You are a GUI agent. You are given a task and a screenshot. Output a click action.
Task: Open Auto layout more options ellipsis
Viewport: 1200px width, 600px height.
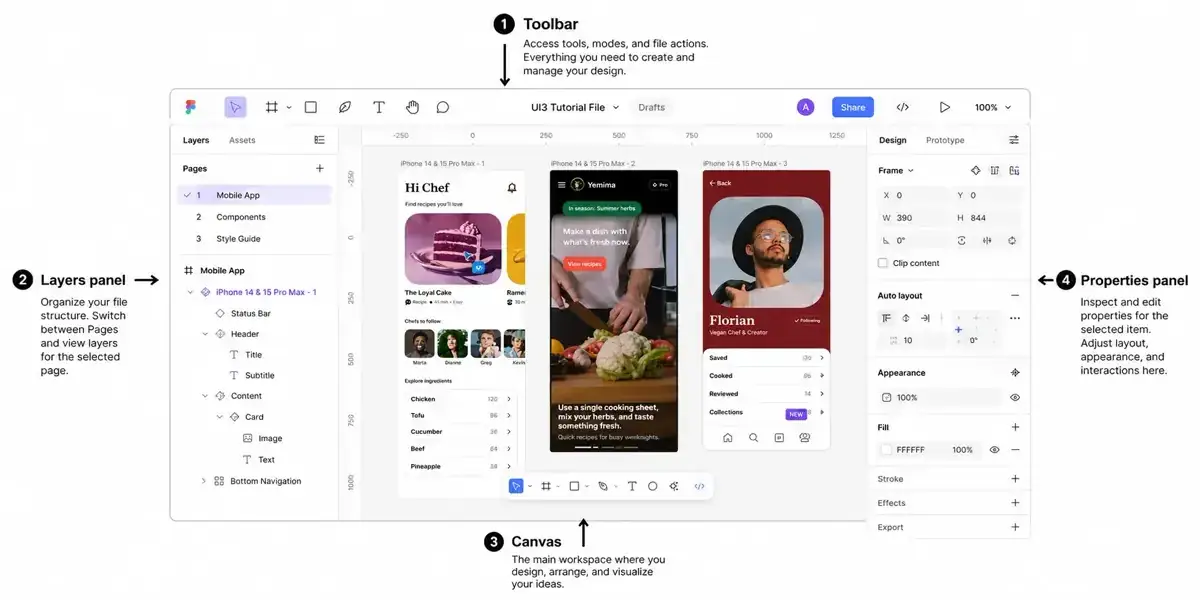point(1015,318)
